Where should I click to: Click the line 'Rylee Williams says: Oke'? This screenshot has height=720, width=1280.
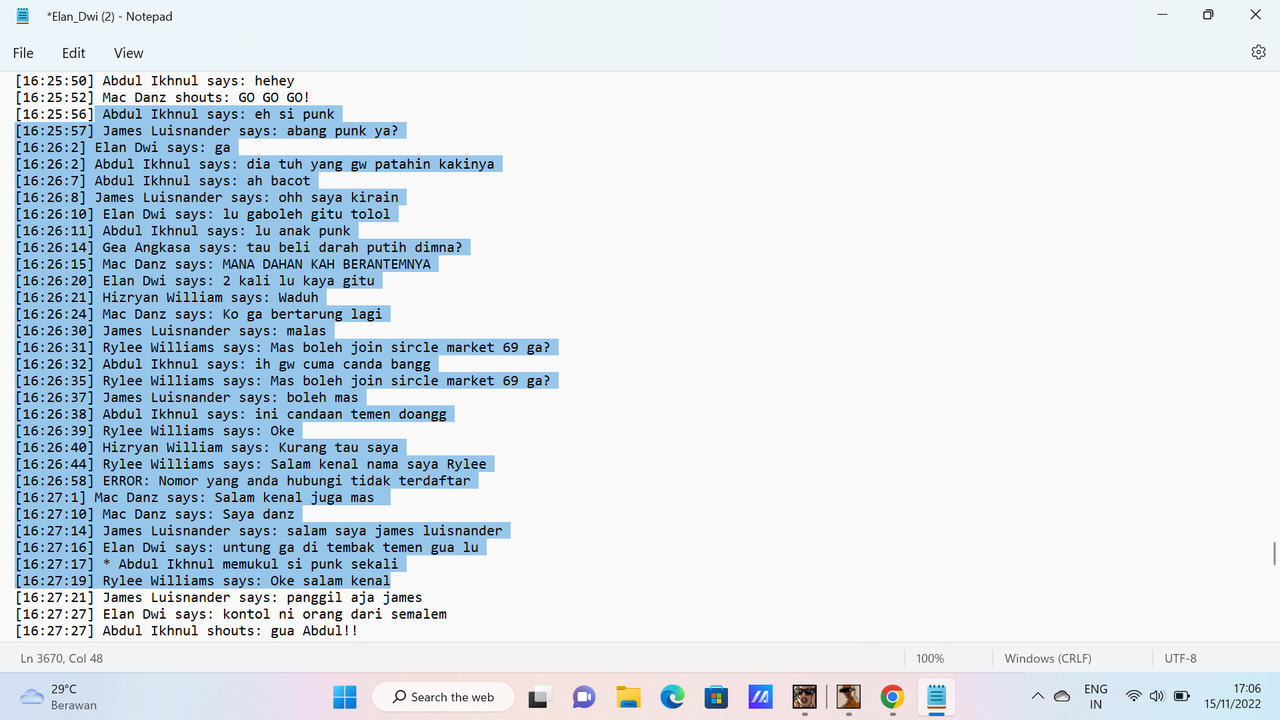155,431
